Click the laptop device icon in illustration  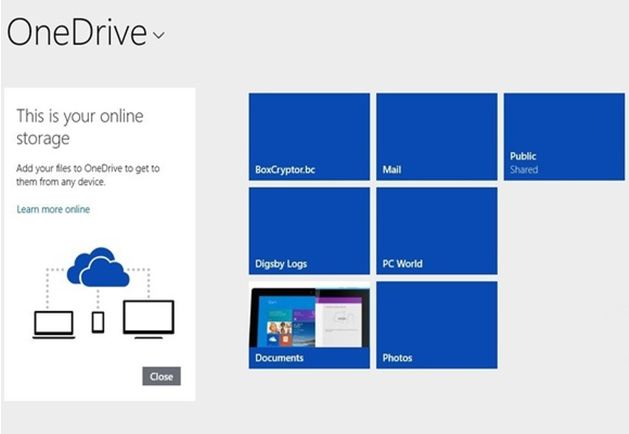tap(54, 324)
